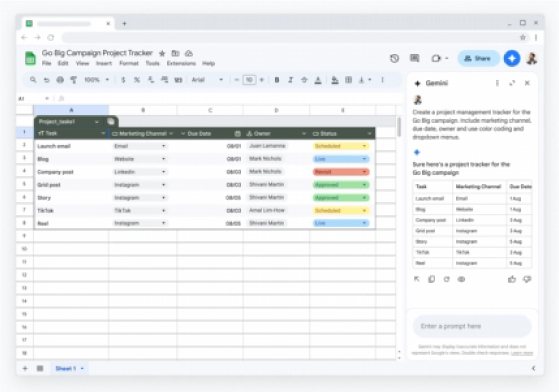Image resolution: width=559 pixels, height=392 pixels.
Task: Click the text color icon
Action: pyautogui.click(x=318, y=80)
